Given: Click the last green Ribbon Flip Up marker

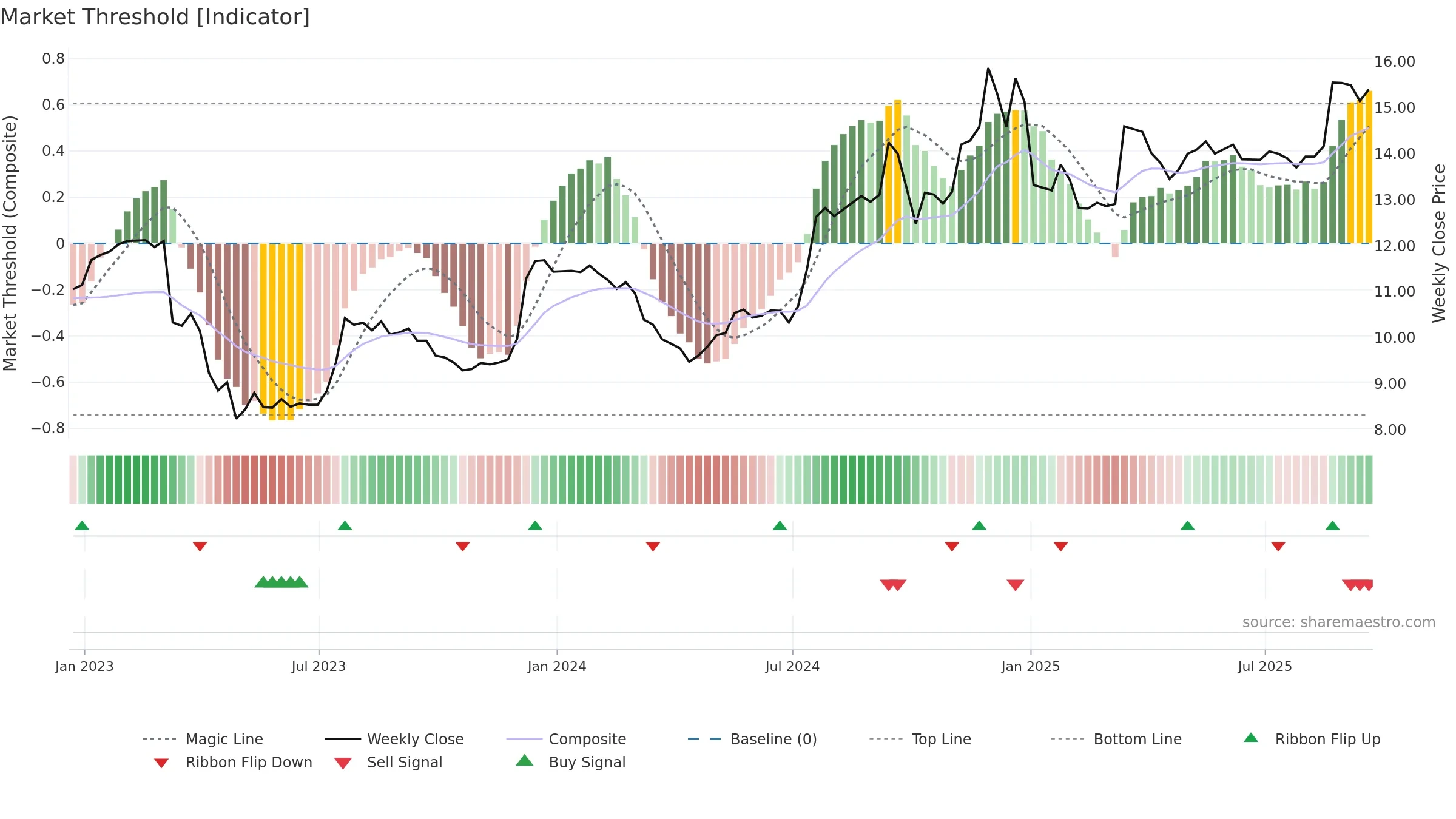Looking at the screenshot, I should pyautogui.click(x=1332, y=525).
